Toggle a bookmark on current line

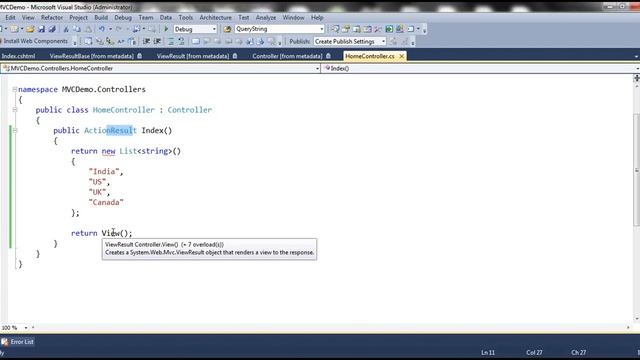(x=196, y=41)
